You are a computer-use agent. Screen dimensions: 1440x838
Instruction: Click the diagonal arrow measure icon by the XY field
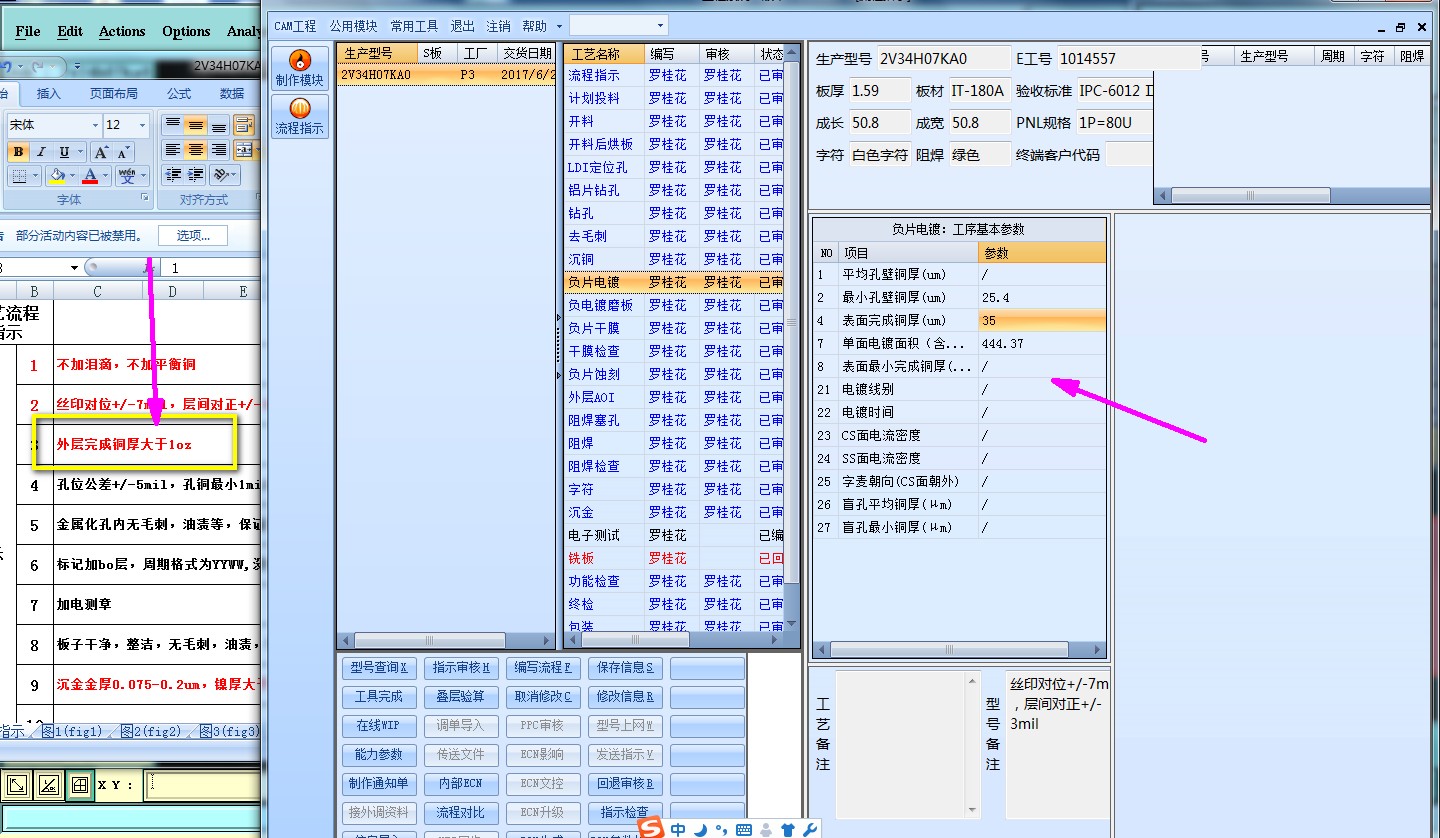click(18, 786)
